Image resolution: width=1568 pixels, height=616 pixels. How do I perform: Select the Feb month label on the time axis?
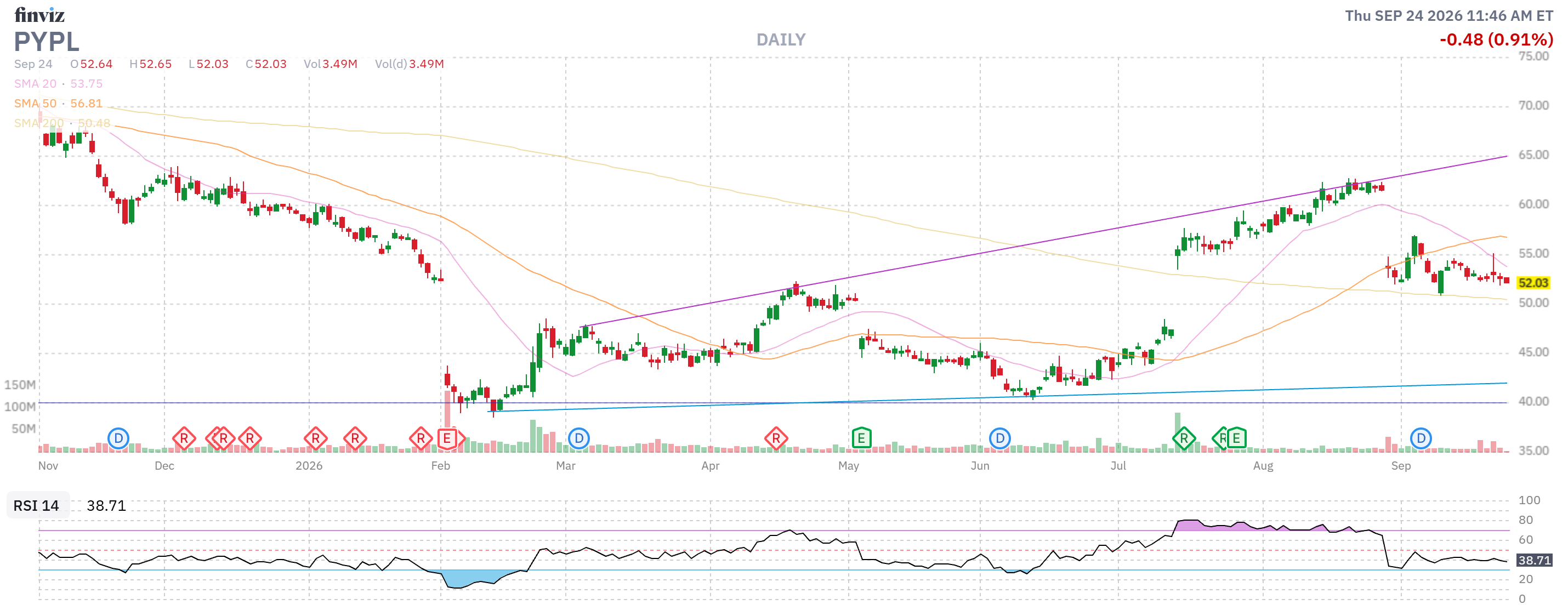pyautogui.click(x=441, y=466)
